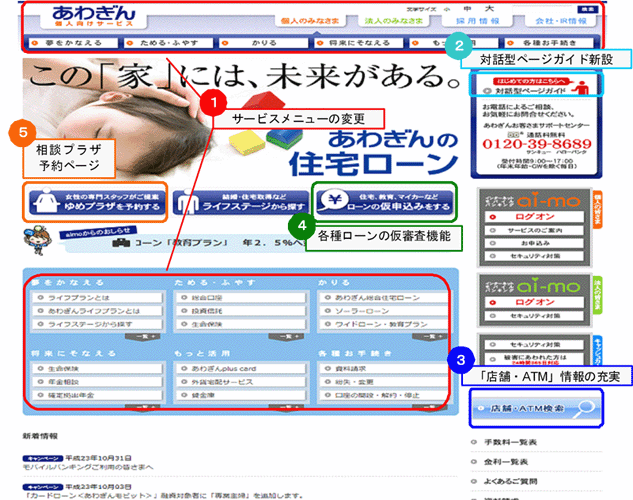This screenshot has height=500, width=633.
Task: Click ログオン in the green 法人 ai-mo panel
Action: (x=534, y=302)
